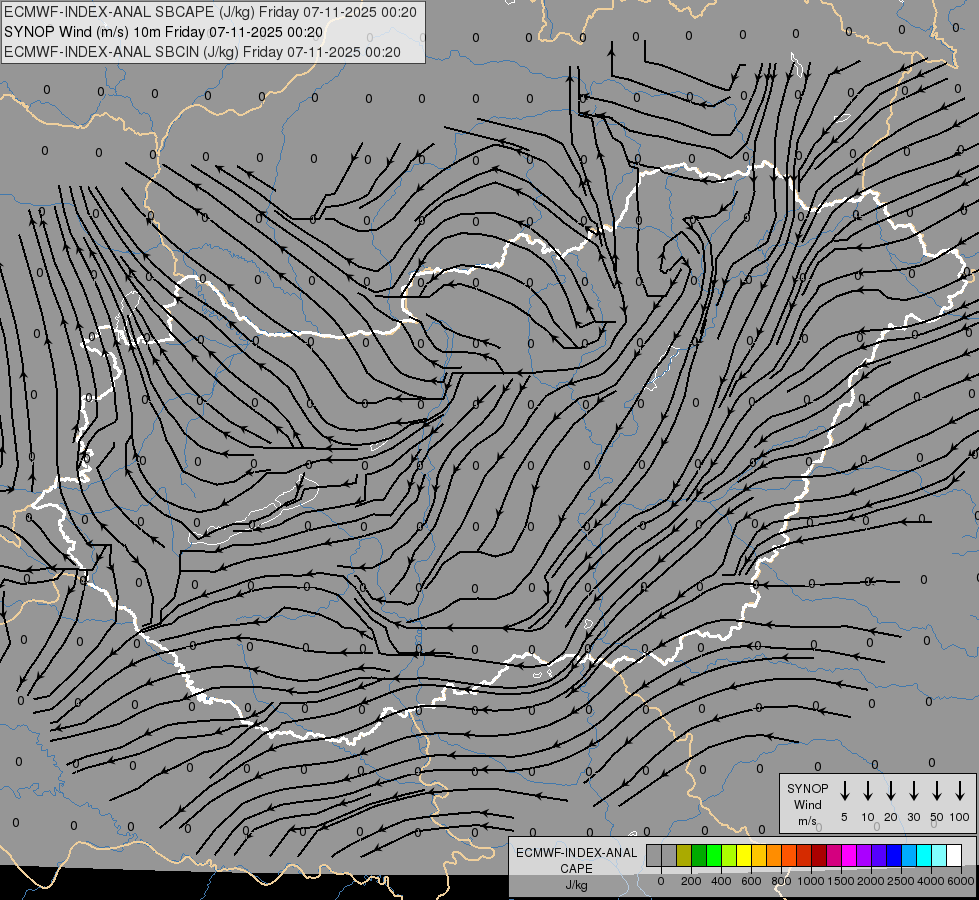The width and height of the screenshot is (979, 900).
Task: Pick the olive swatch in the CAPE scale
Action: pos(684,856)
